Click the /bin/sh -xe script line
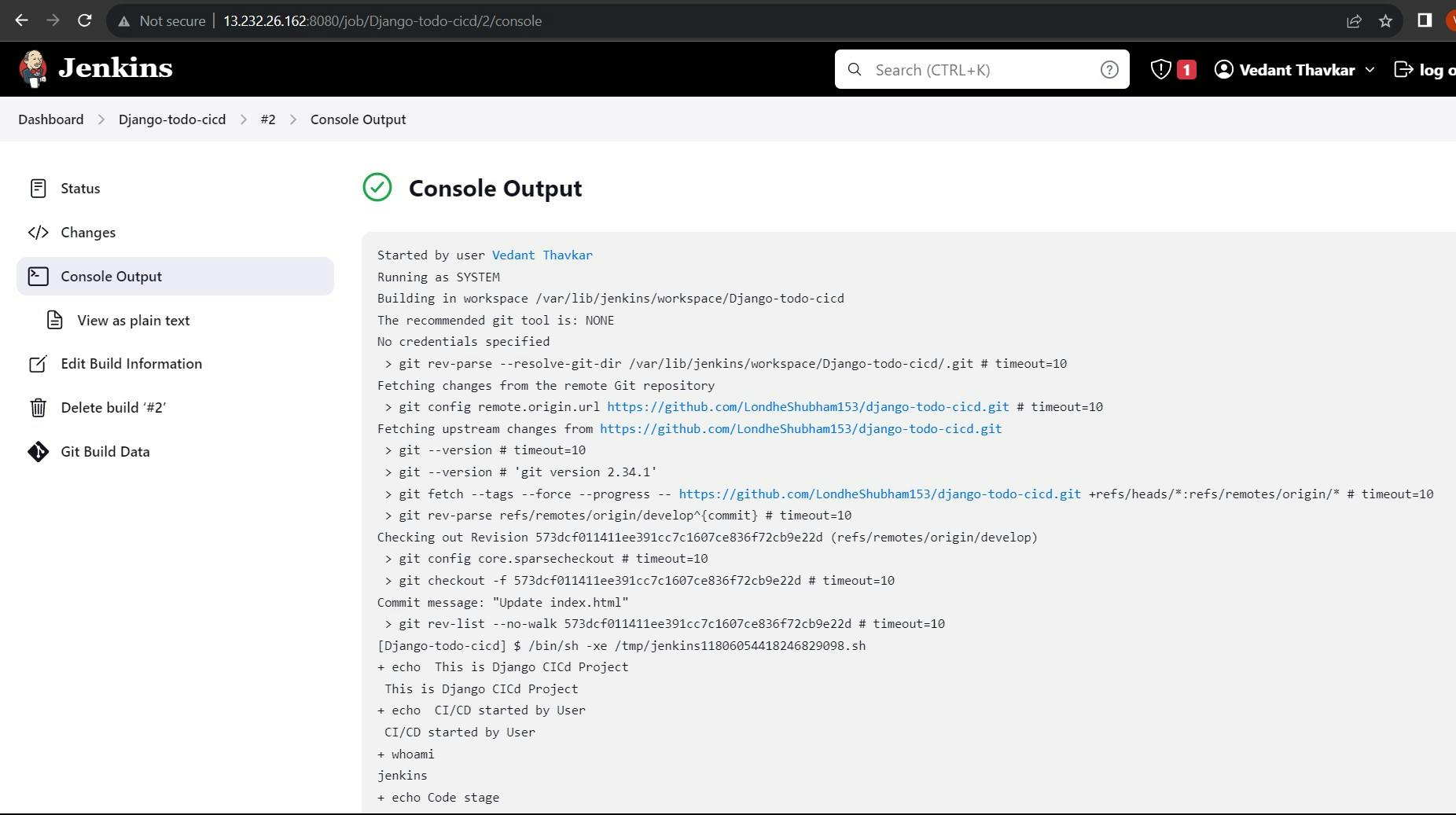 622,646
